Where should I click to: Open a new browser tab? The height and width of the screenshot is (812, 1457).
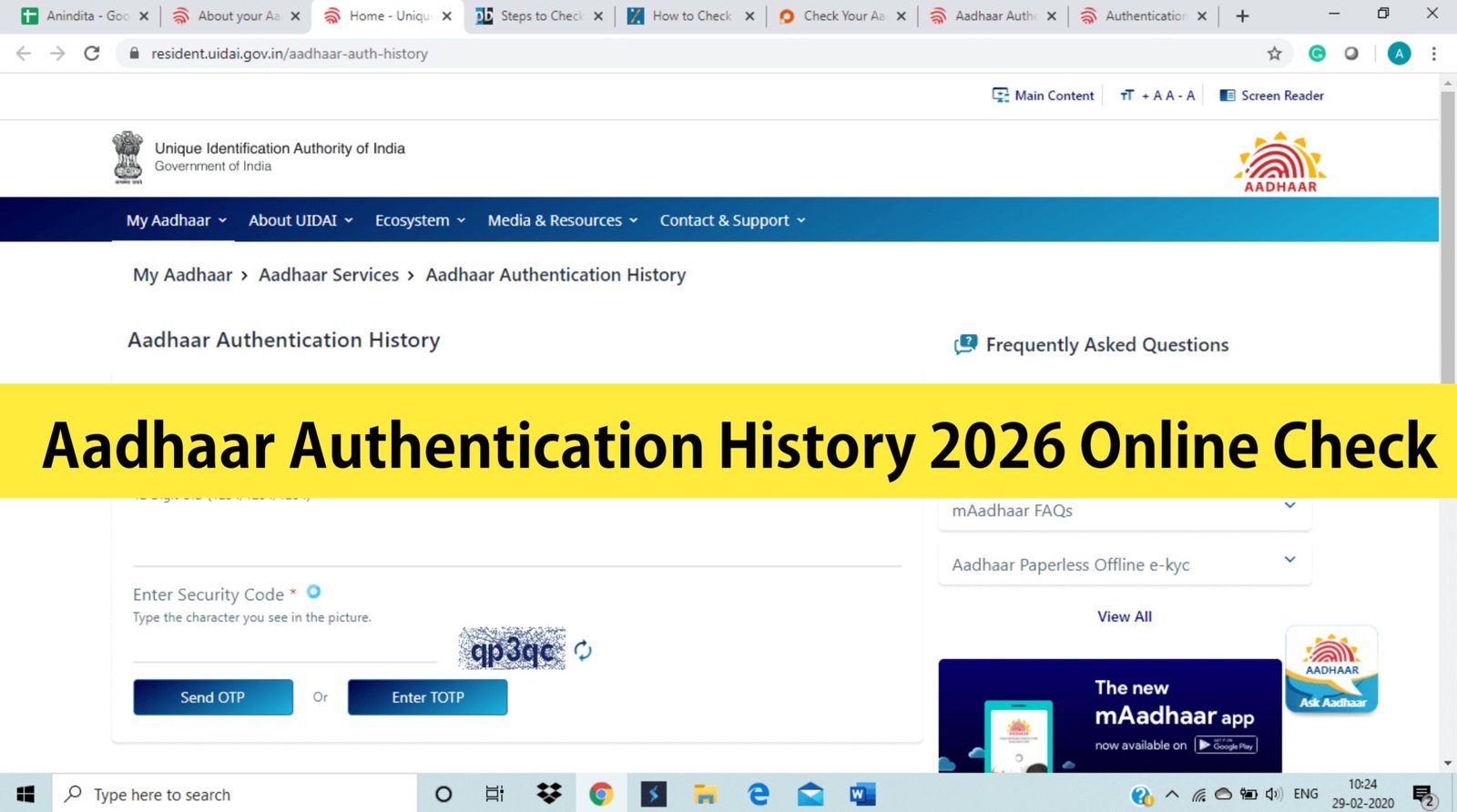click(x=1242, y=15)
